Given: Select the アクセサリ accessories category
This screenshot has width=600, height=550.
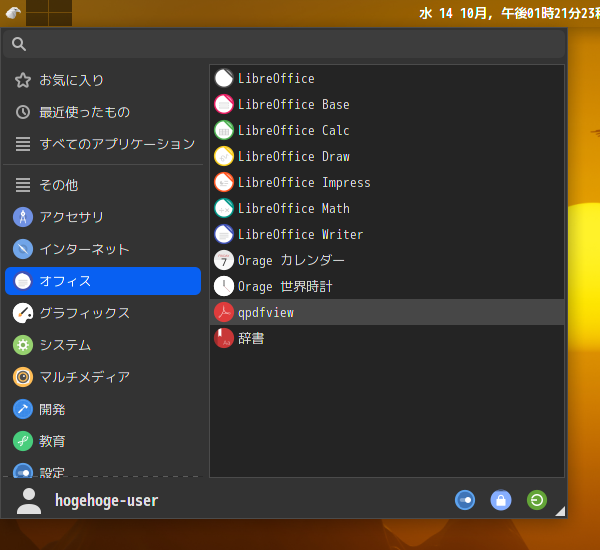Looking at the screenshot, I should click(x=103, y=217).
